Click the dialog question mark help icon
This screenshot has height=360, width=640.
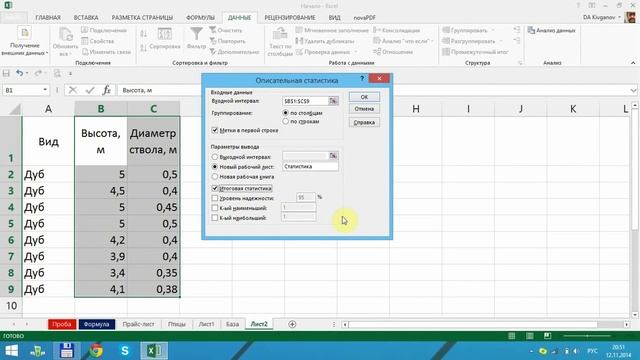pyautogui.click(x=362, y=79)
